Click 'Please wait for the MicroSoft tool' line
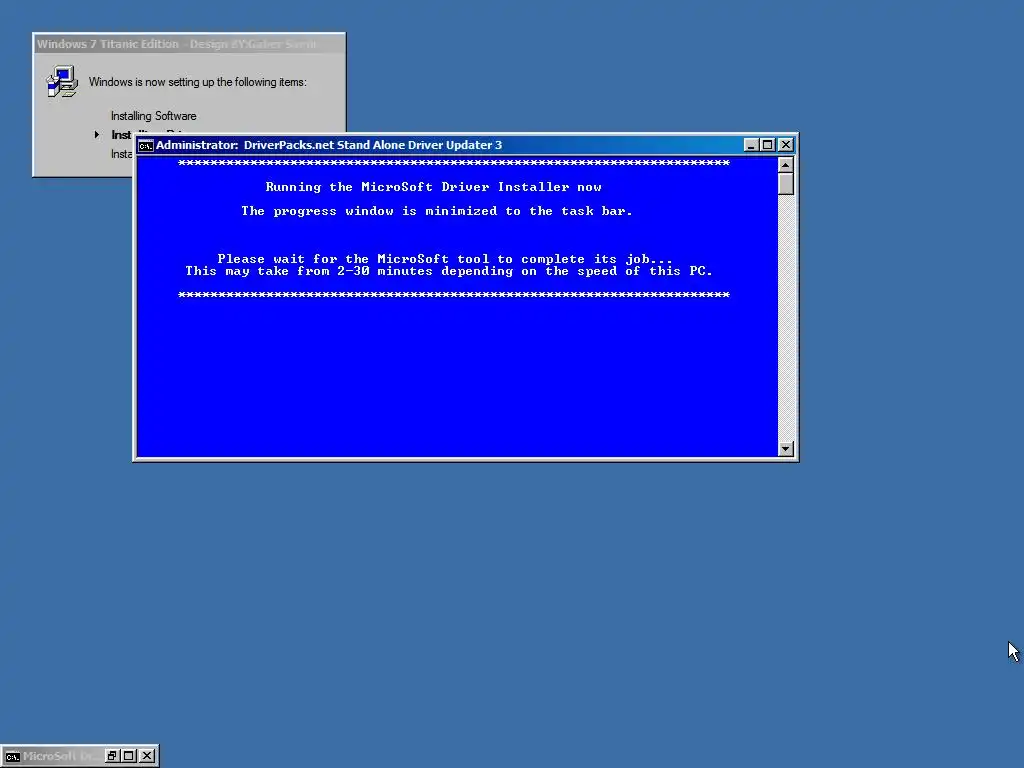This screenshot has width=1024, height=768. pos(445,259)
